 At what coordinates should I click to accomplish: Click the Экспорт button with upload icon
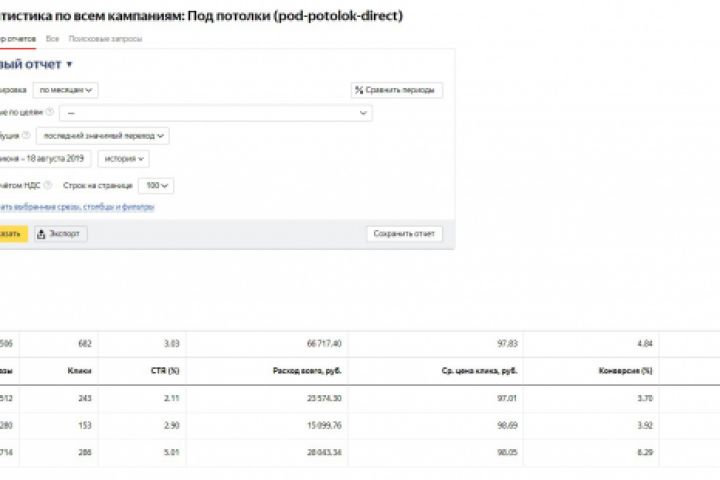(60, 234)
